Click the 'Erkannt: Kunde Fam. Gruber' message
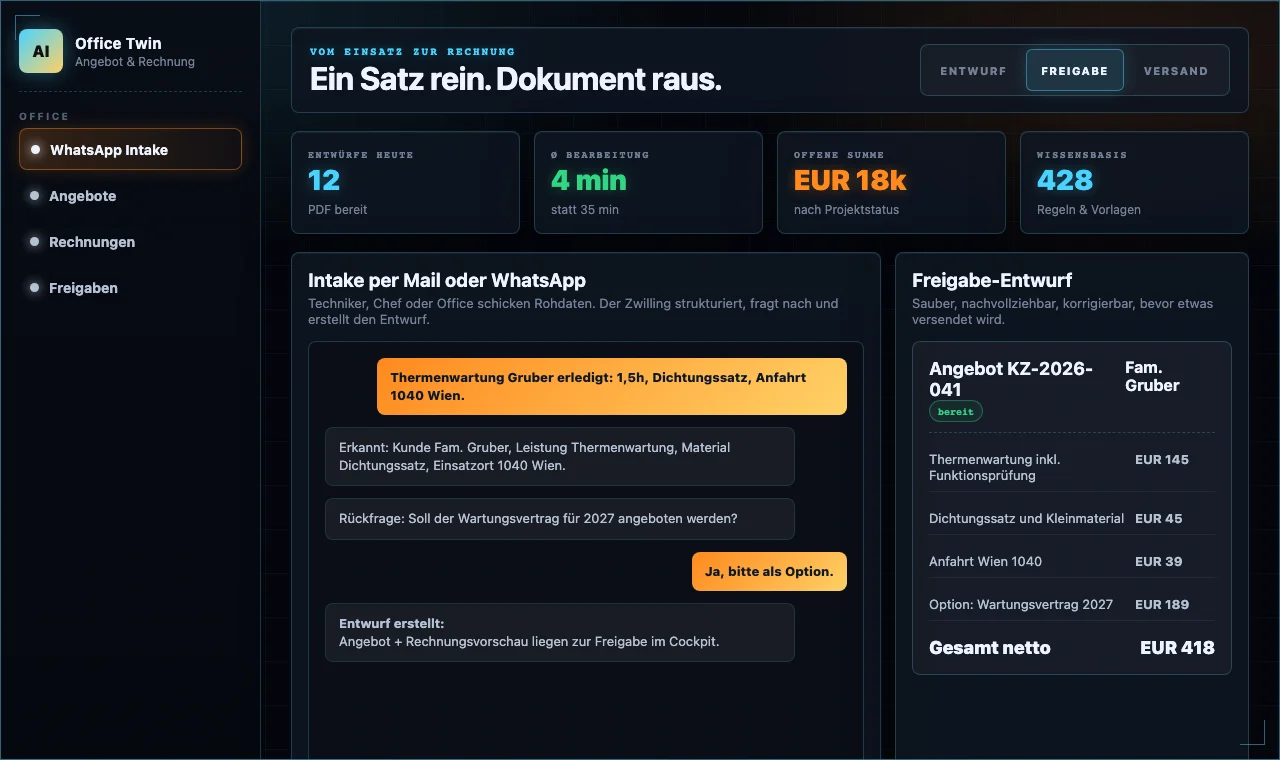Screen dimensions: 1280x760 click(x=559, y=456)
